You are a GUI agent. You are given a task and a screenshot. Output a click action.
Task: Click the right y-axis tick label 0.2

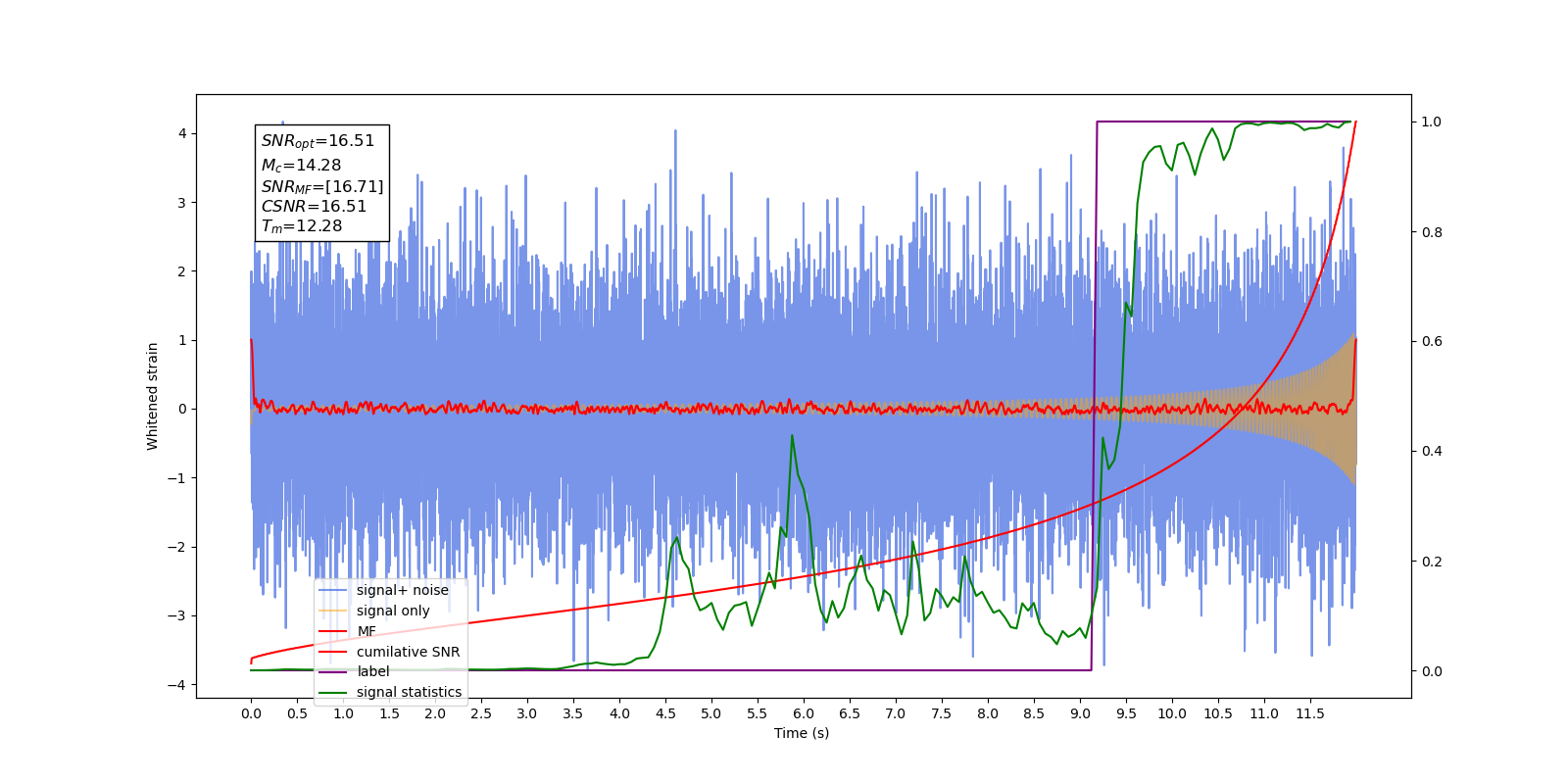point(1432,562)
